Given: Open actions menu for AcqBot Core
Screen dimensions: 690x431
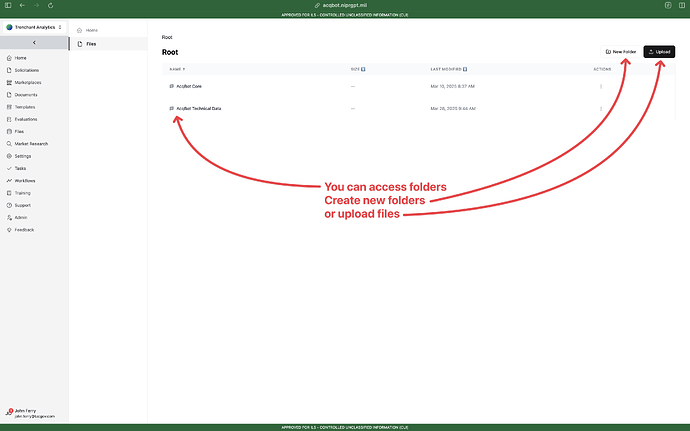Looking at the screenshot, I should point(601,86).
